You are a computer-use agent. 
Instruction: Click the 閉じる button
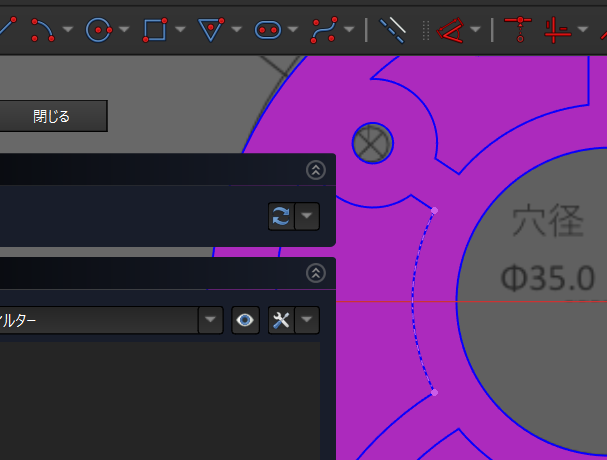[x=53, y=116]
